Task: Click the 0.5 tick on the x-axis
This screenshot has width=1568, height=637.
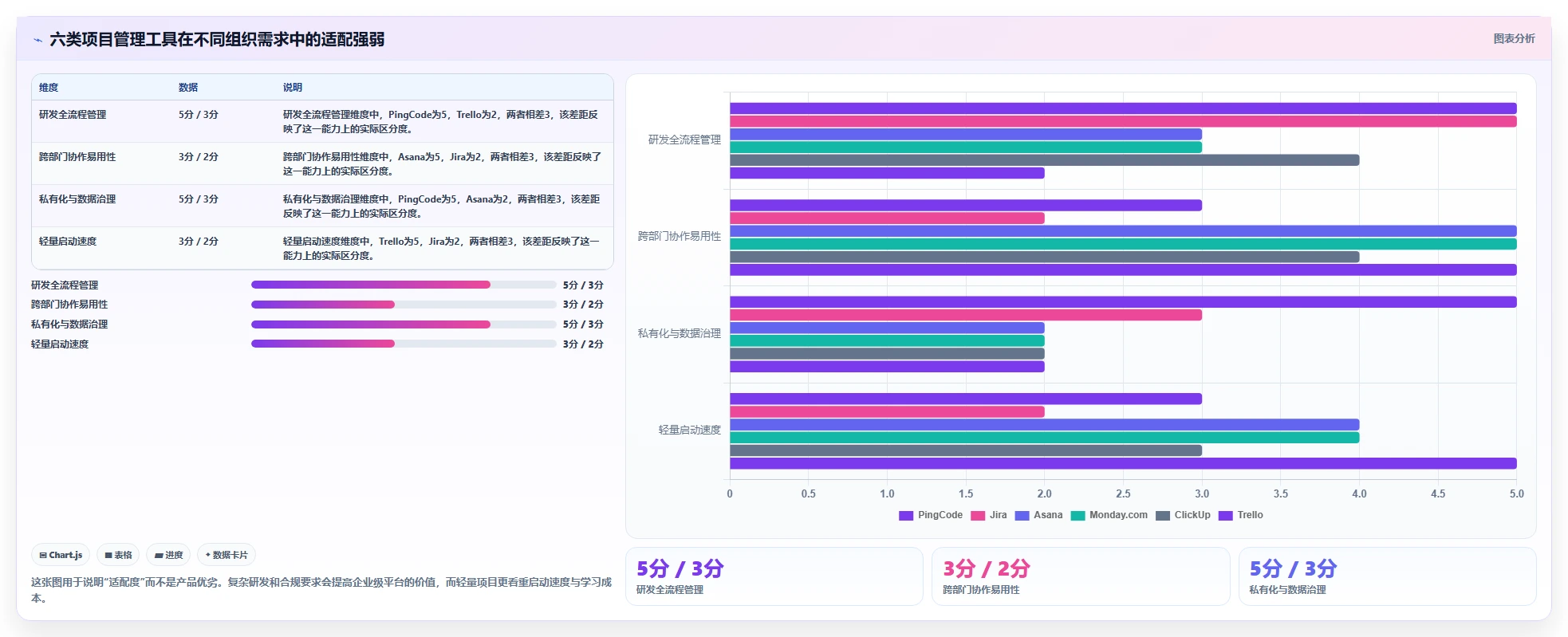Action: (x=808, y=494)
